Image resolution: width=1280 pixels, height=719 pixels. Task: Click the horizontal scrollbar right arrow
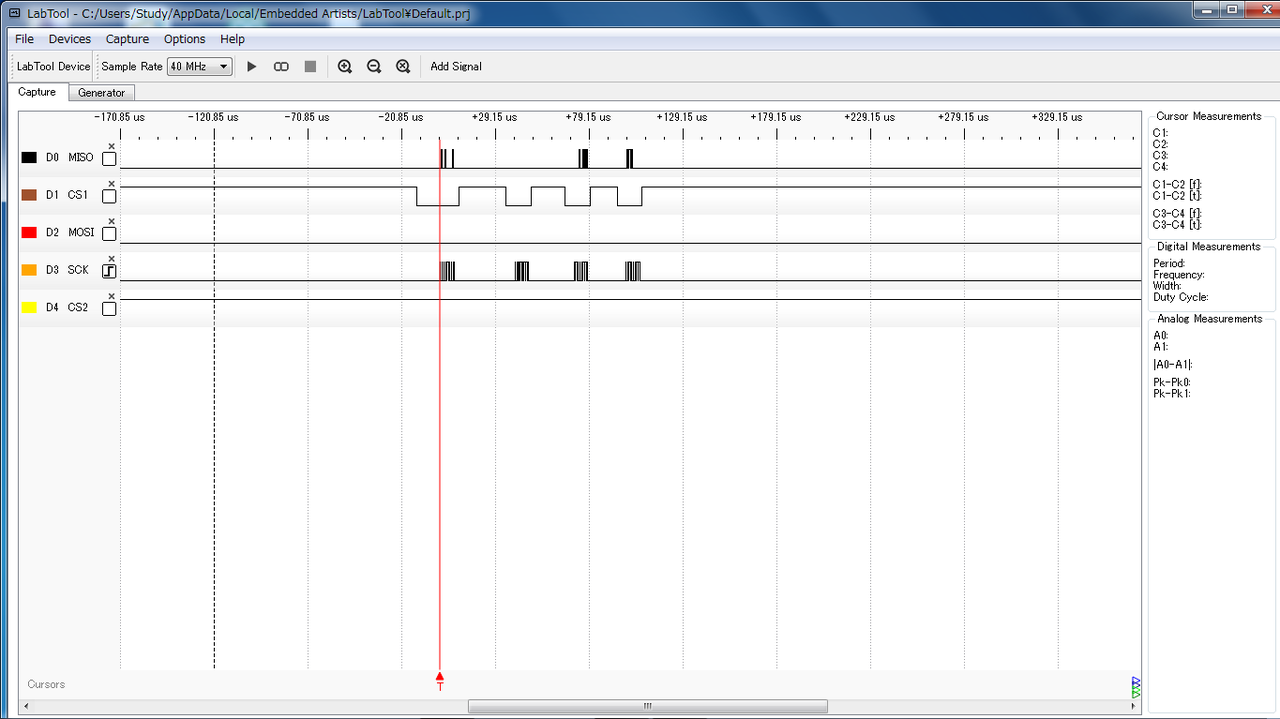point(1135,706)
